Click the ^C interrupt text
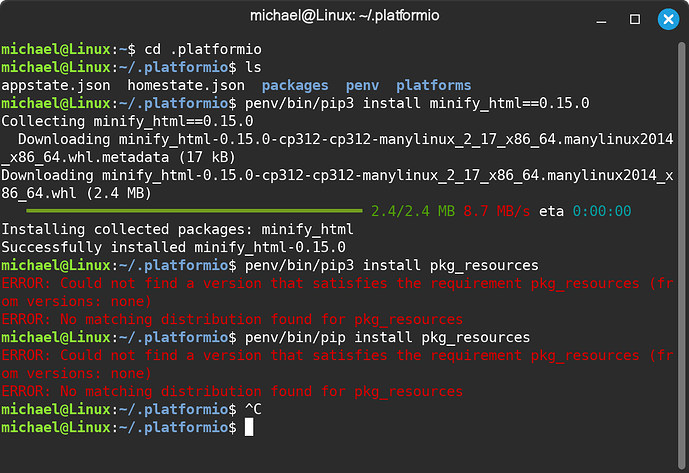This screenshot has width=689, height=473. pyautogui.click(x=253, y=409)
